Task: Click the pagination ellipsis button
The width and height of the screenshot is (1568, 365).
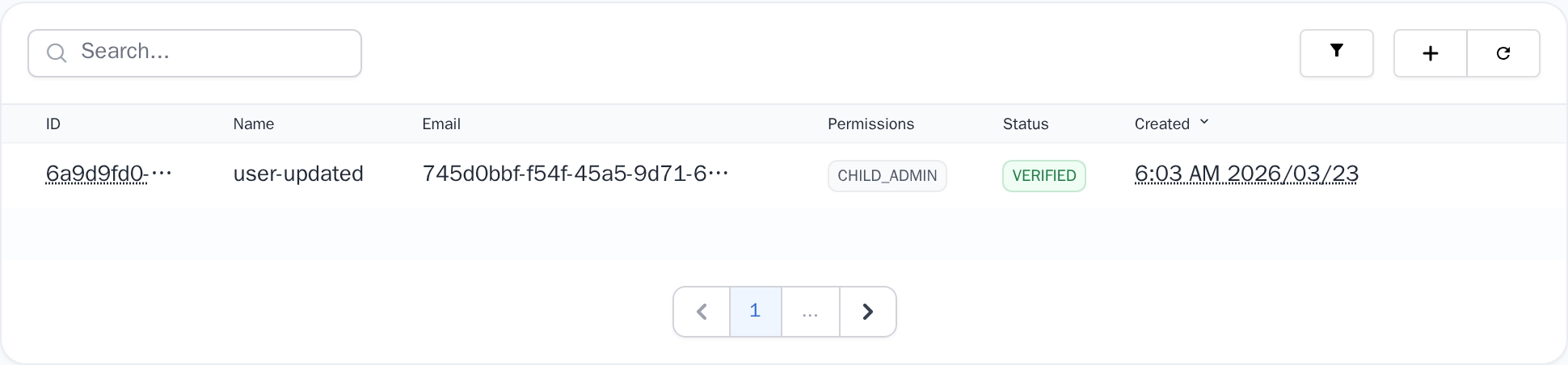Action: (x=810, y=312)
